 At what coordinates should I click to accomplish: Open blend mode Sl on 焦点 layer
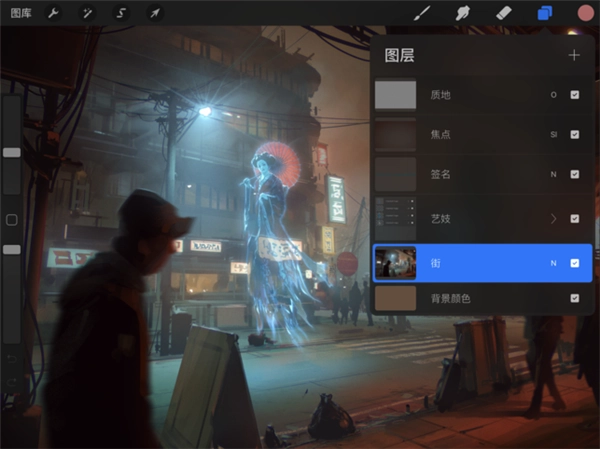click(x=553, y=134)
